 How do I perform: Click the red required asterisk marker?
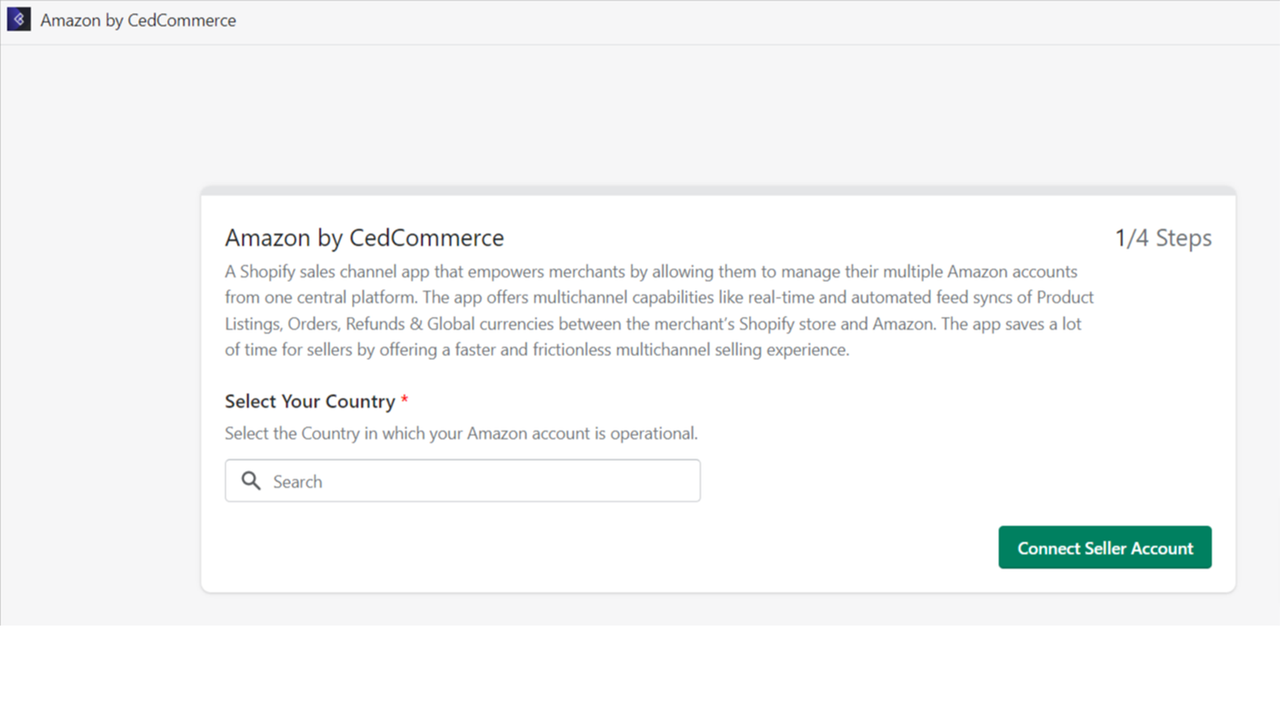click(x=405, y=401)
